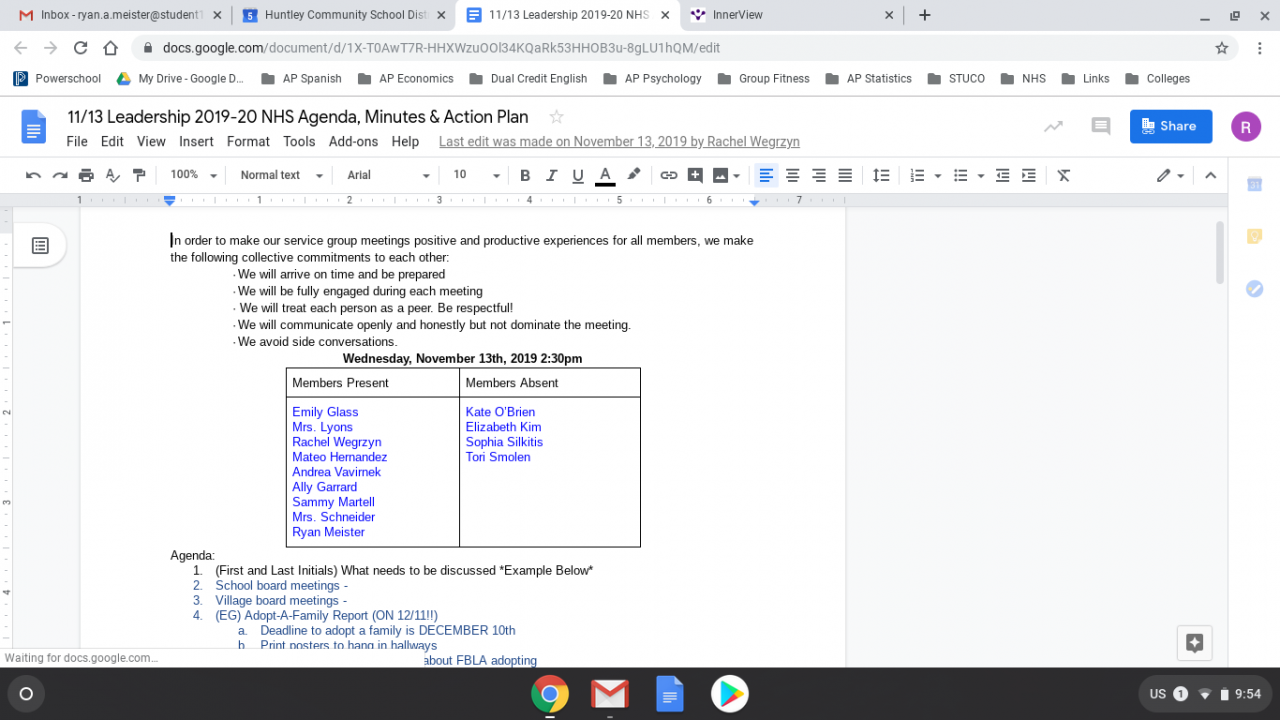
Task: Click the Explore button at bottom right
Action: [x=1194, y=643]
